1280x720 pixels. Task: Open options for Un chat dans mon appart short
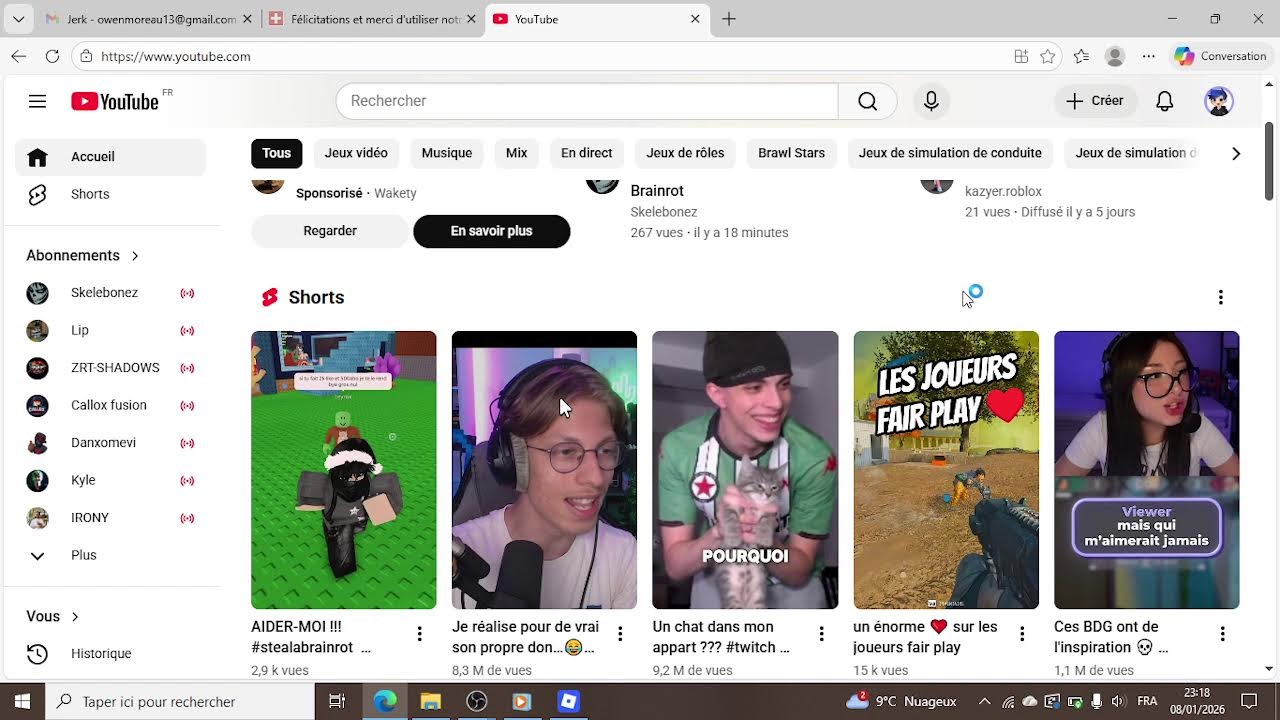click(821, 634)
